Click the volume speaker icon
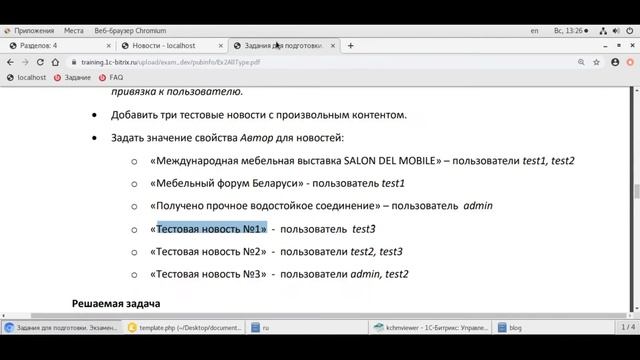640x360 pixels. (x=616, y=31)
